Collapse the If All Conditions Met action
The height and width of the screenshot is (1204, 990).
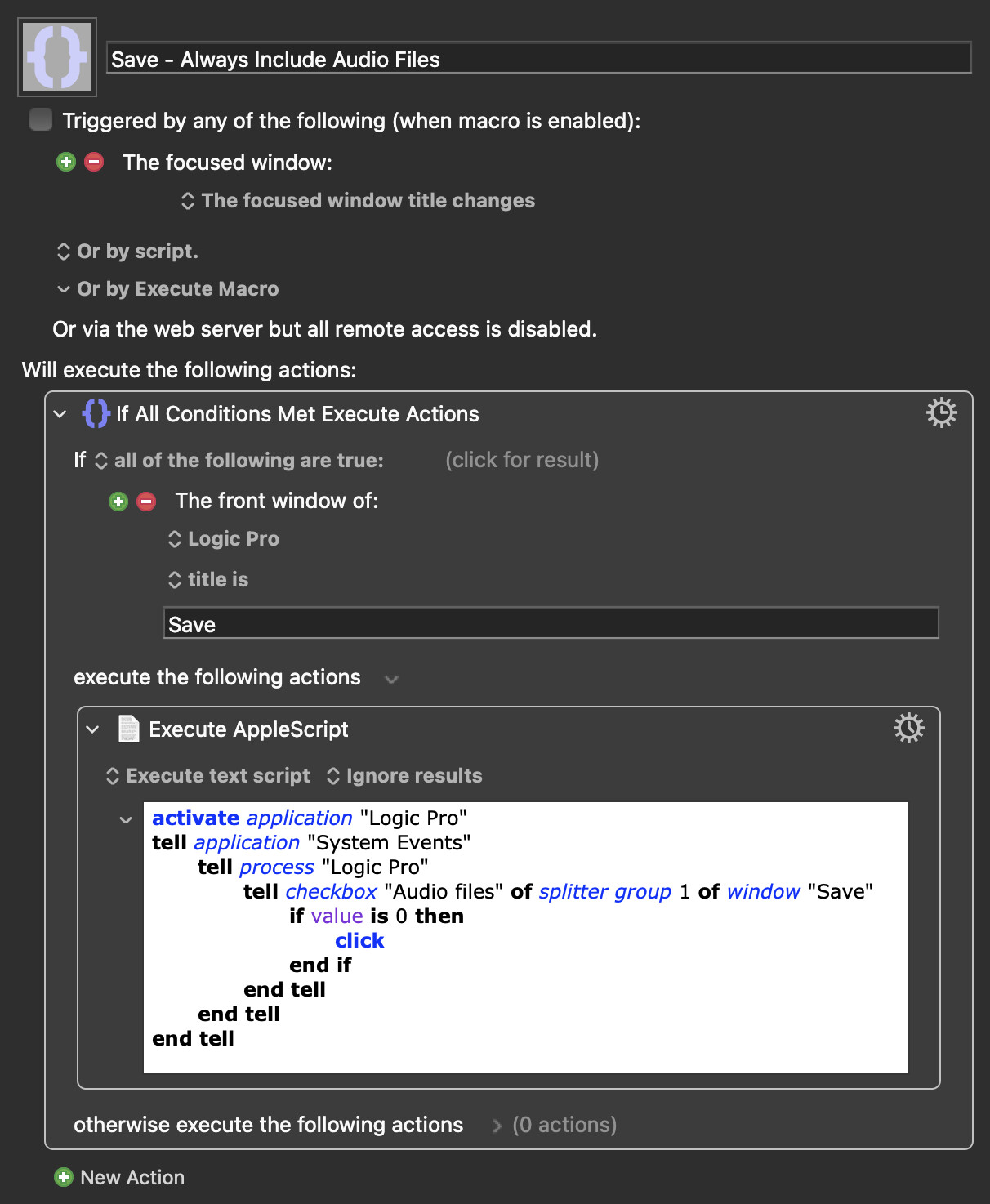pos(60,414)
